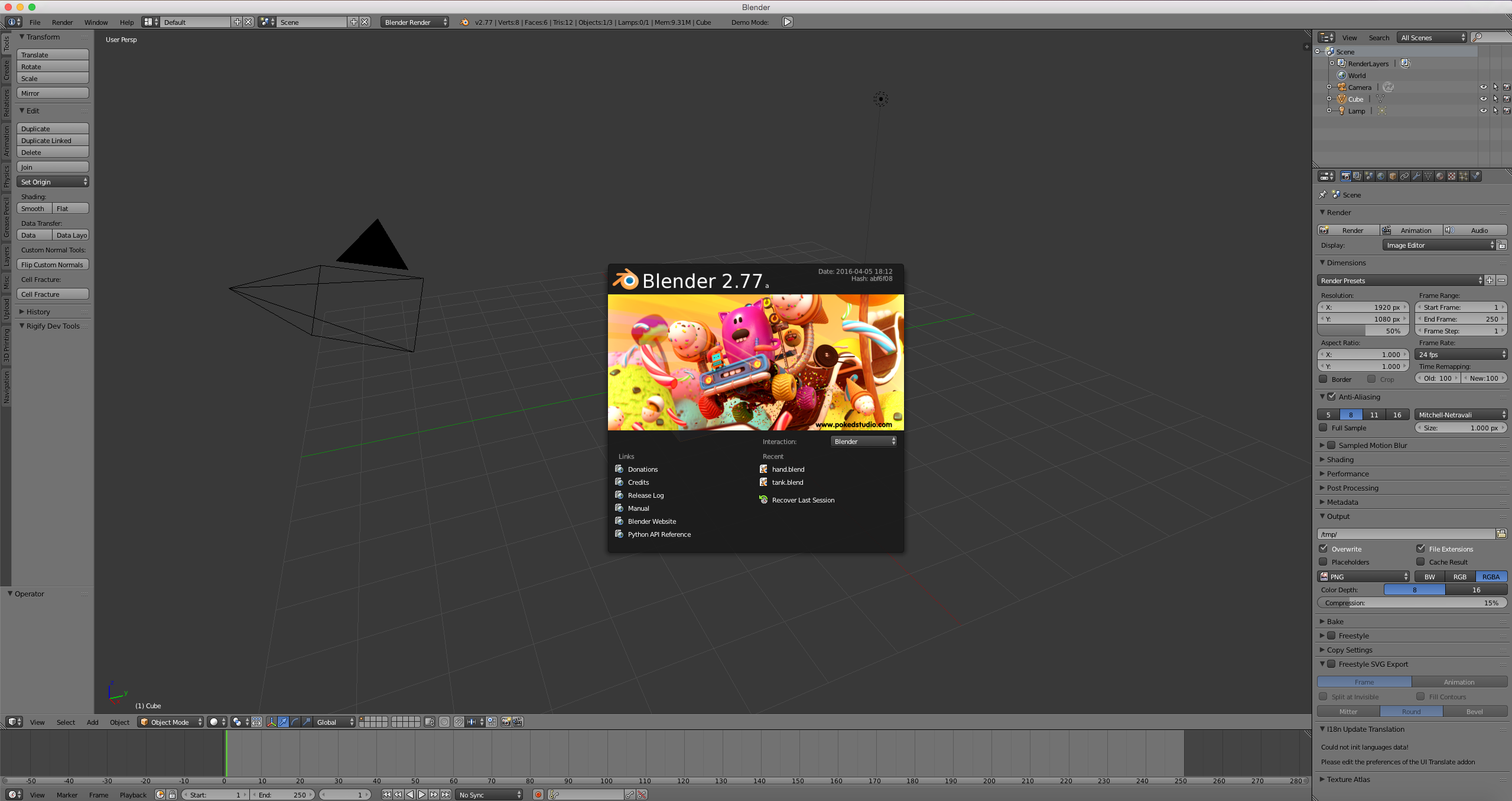1512x801 pixels.
Task: Toggle Camera visibility eye in outliner
Action: point(1483,87)
